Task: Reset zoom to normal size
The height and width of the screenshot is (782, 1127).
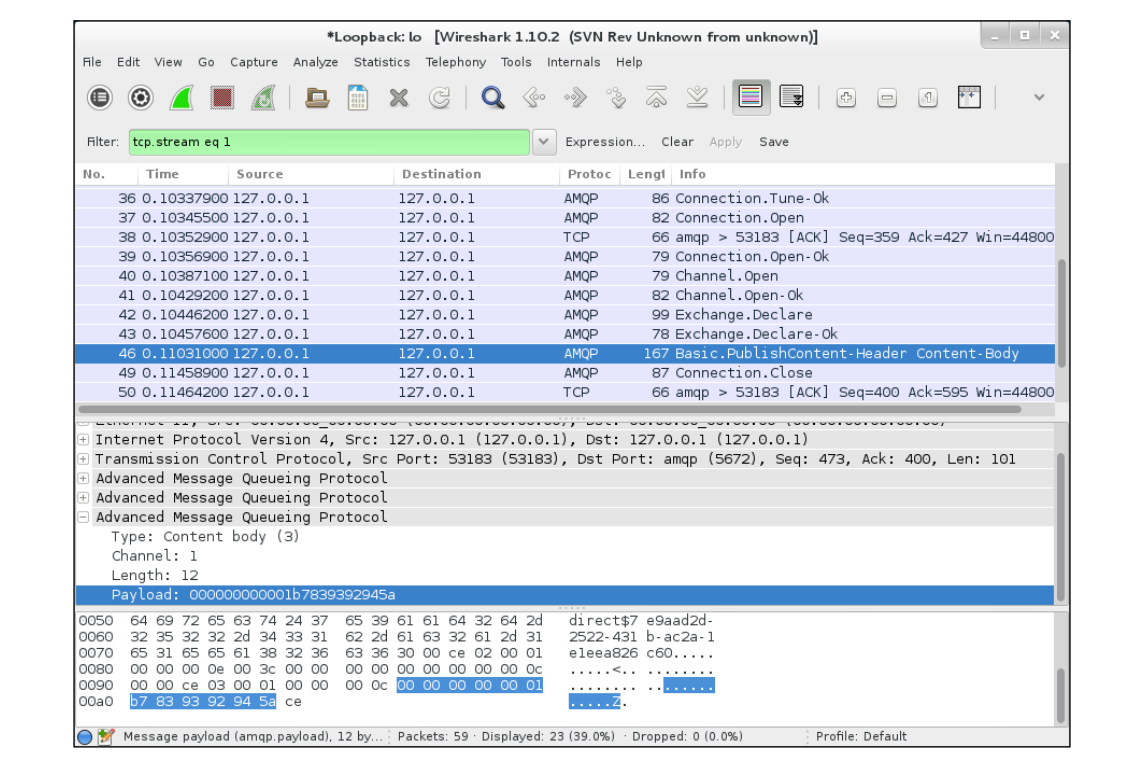Action: 928,97
